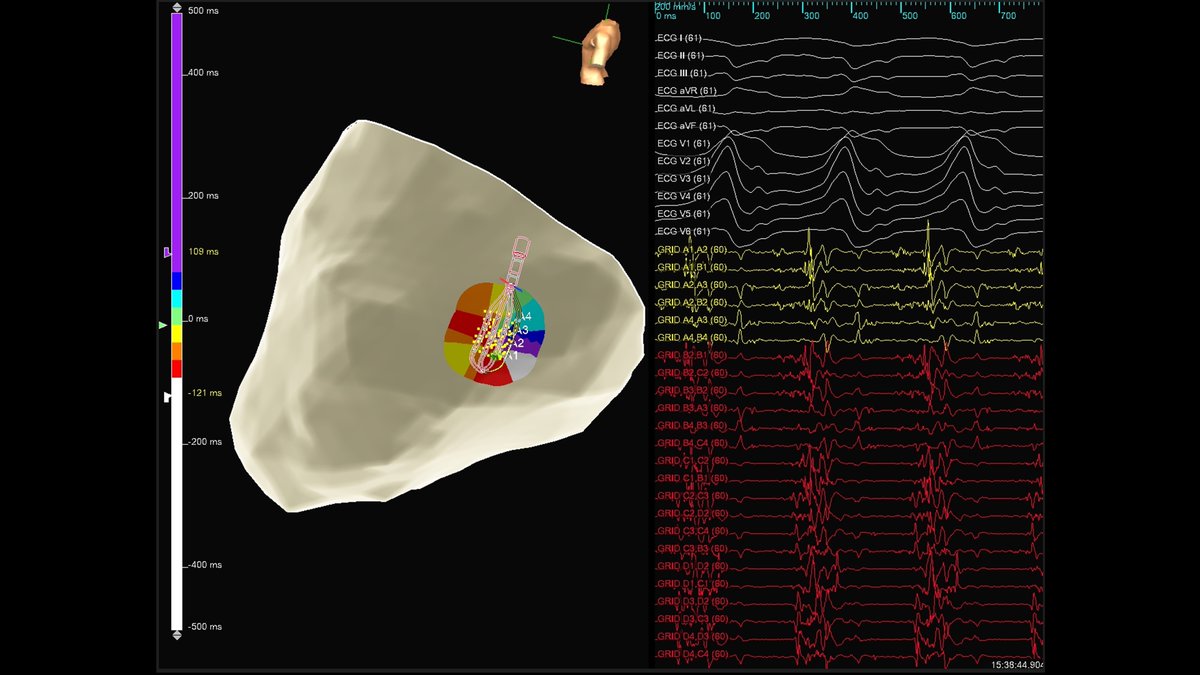The width and height of the screenshot is (1200, 675).
Task: Select the ECG aVF (61) trace label
Action: [685, 126]
